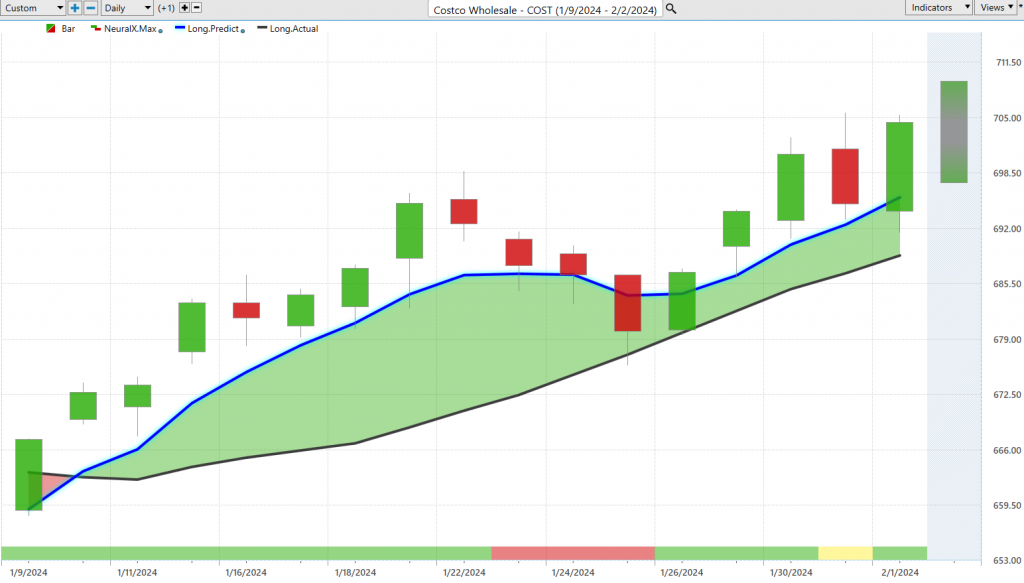Click the 1/16/2024 date axis label
Viewport: 1024px width, 583px height.
[x=246, y=573]
